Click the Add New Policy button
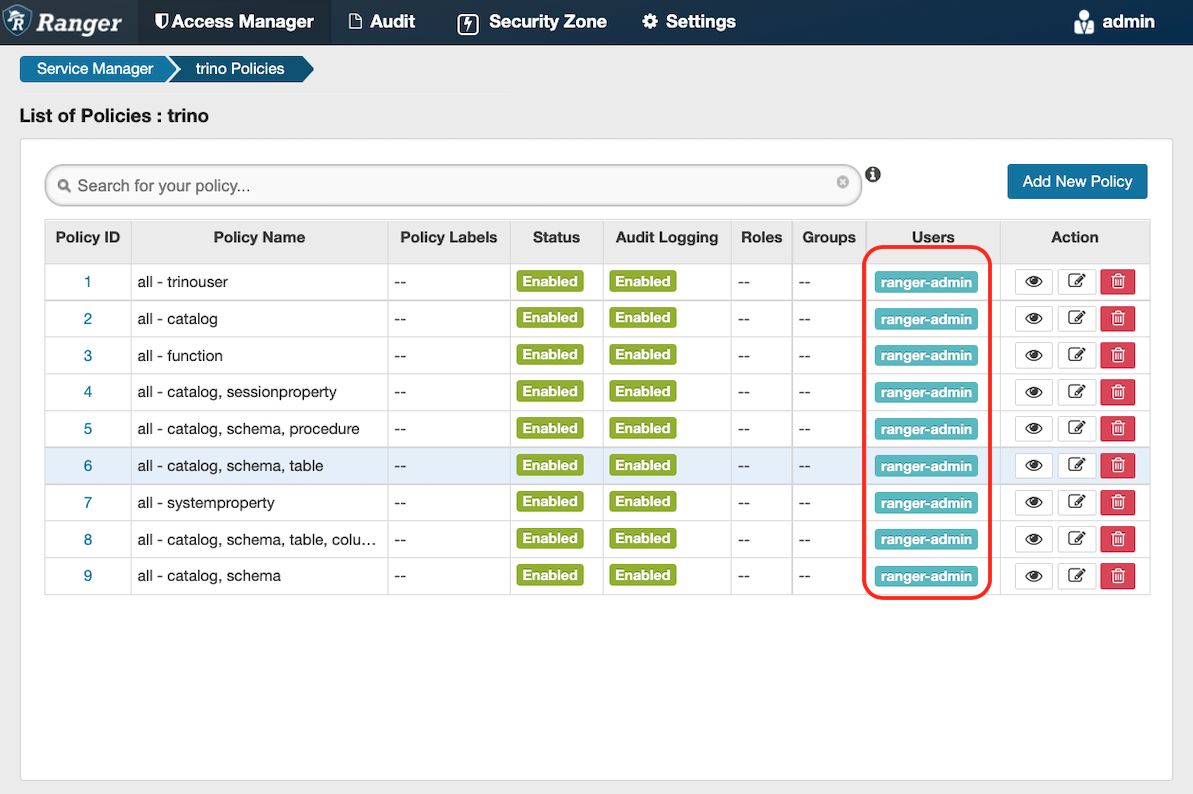The height and width of the screenshot is (794, 1193). pyautogui.click(x=1076, y=182)
